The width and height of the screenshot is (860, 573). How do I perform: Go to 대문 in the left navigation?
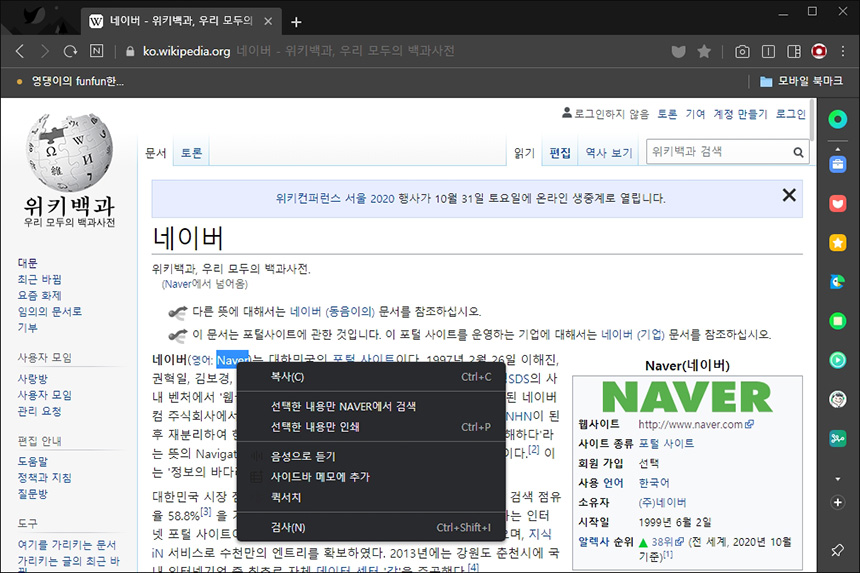click(27, 263)
